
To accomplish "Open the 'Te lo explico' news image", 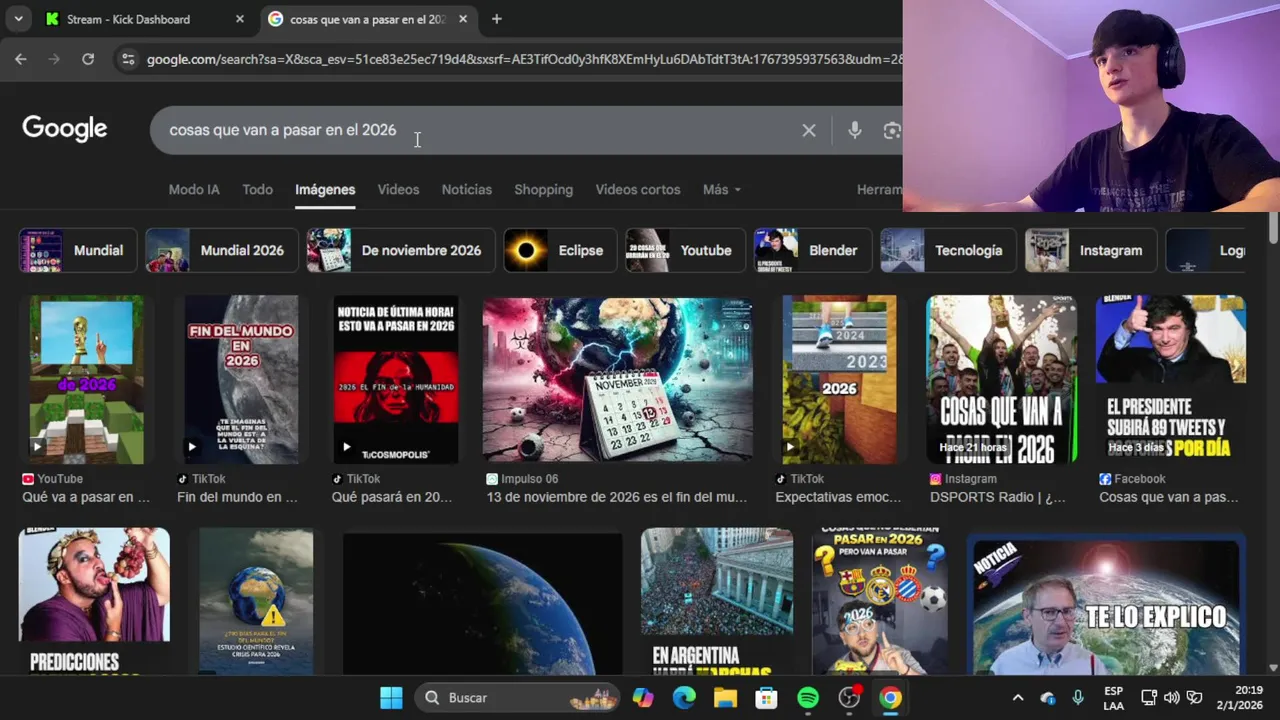I will [x=1106, y=606].
